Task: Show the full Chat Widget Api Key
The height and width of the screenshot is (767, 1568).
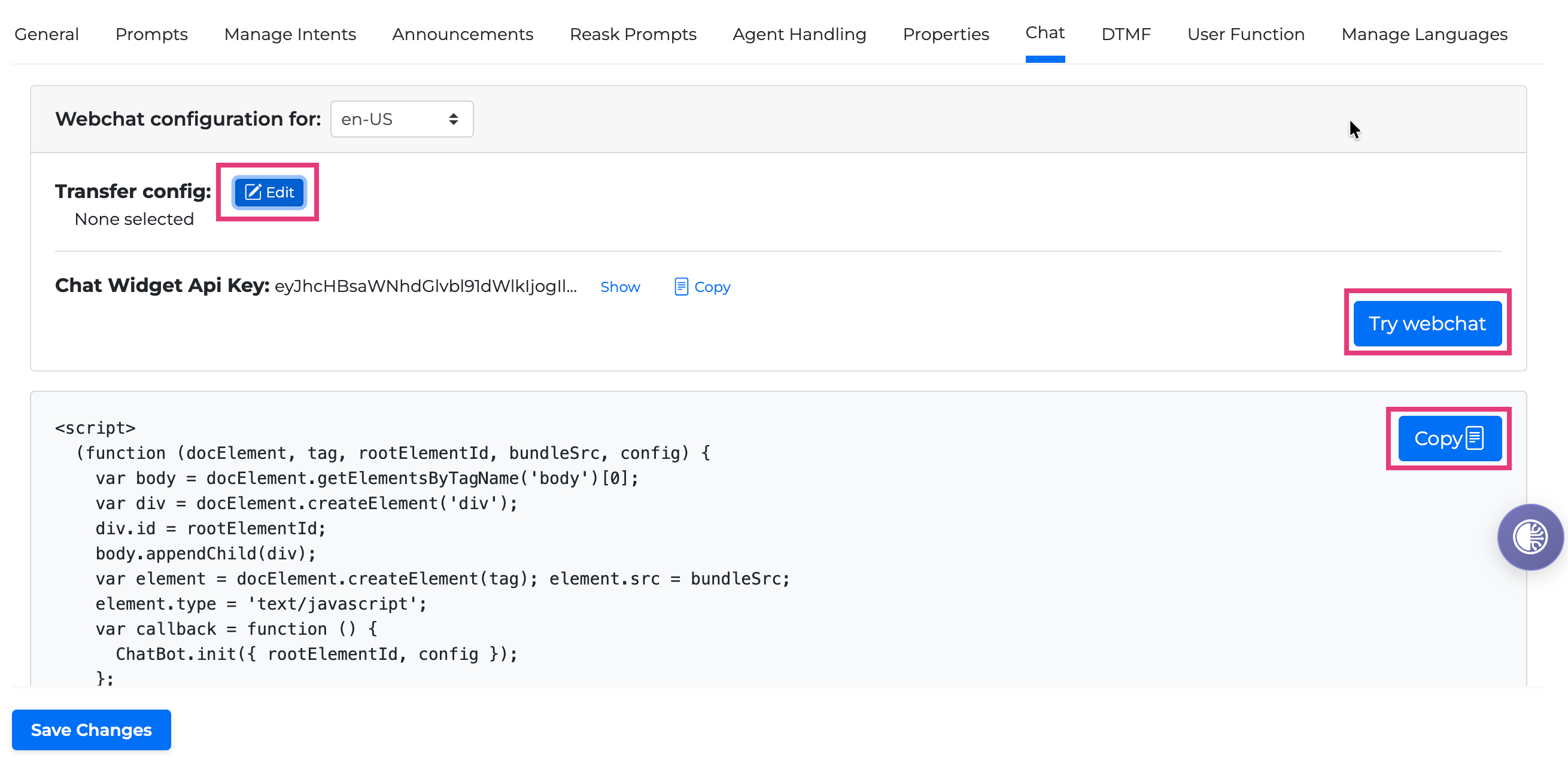Action: [x=619, y=287]
